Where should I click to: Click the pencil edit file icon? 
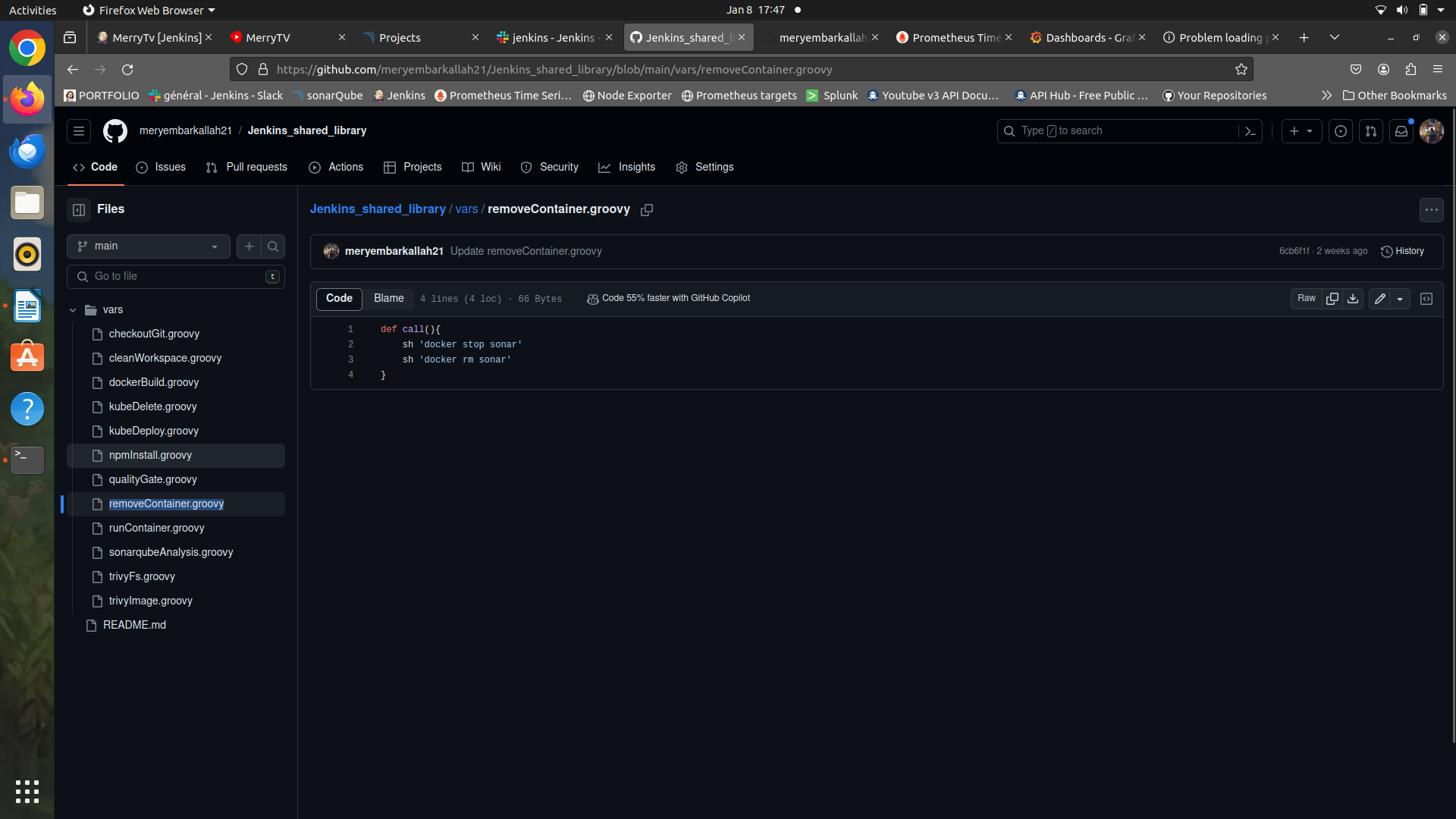(1380, 299)
